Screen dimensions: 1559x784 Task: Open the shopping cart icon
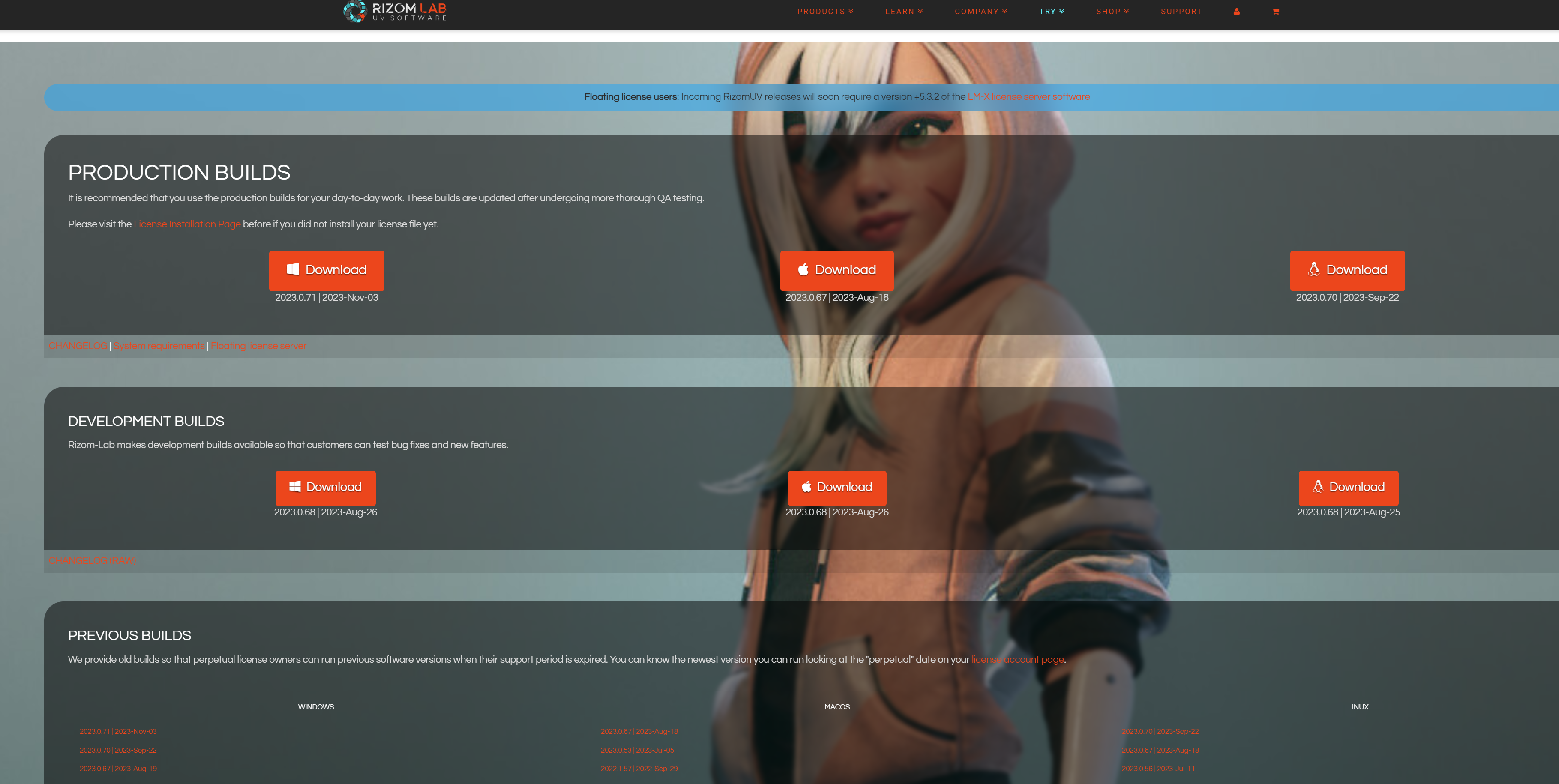pyautogui.click(x=1276, y=12)
